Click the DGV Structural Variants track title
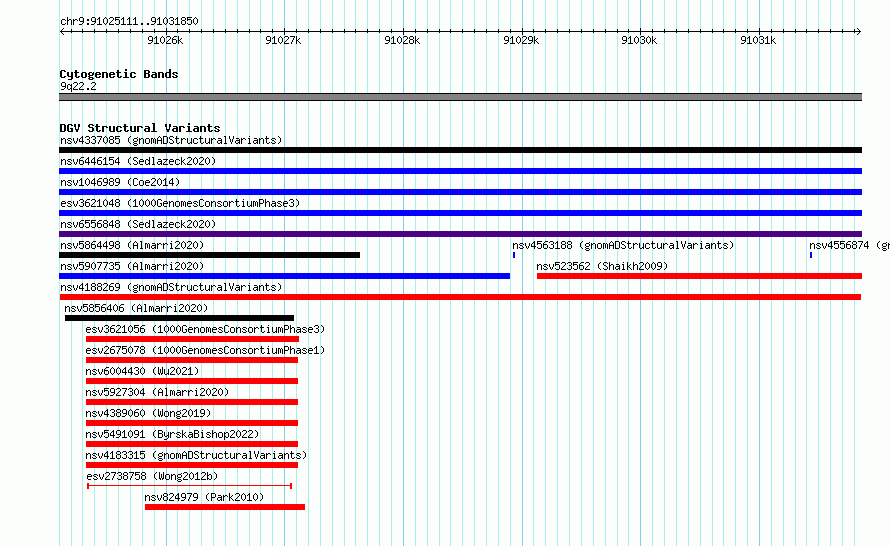The width and height of the screenshot is (890, 546). (x=140, y=128)
